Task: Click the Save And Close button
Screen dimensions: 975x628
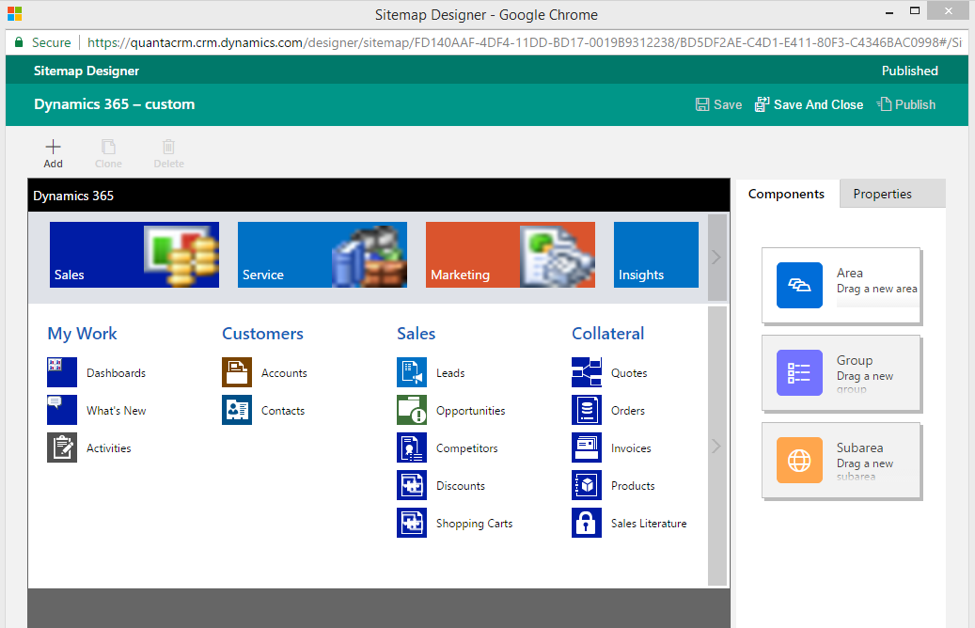Action: [809, 104]
